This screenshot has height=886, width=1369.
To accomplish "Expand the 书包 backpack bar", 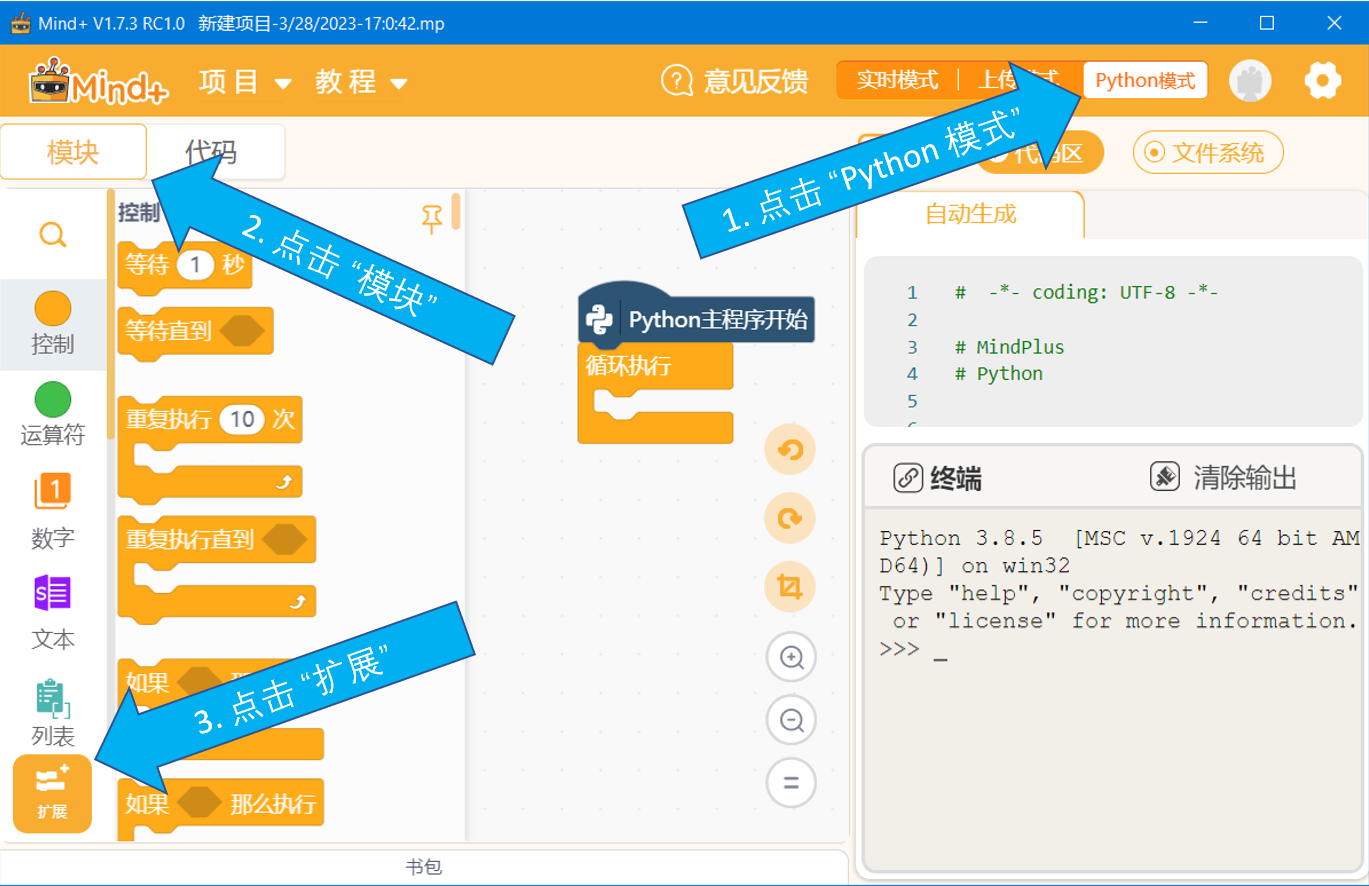I will pyautogui.click(x=424, y=867).
